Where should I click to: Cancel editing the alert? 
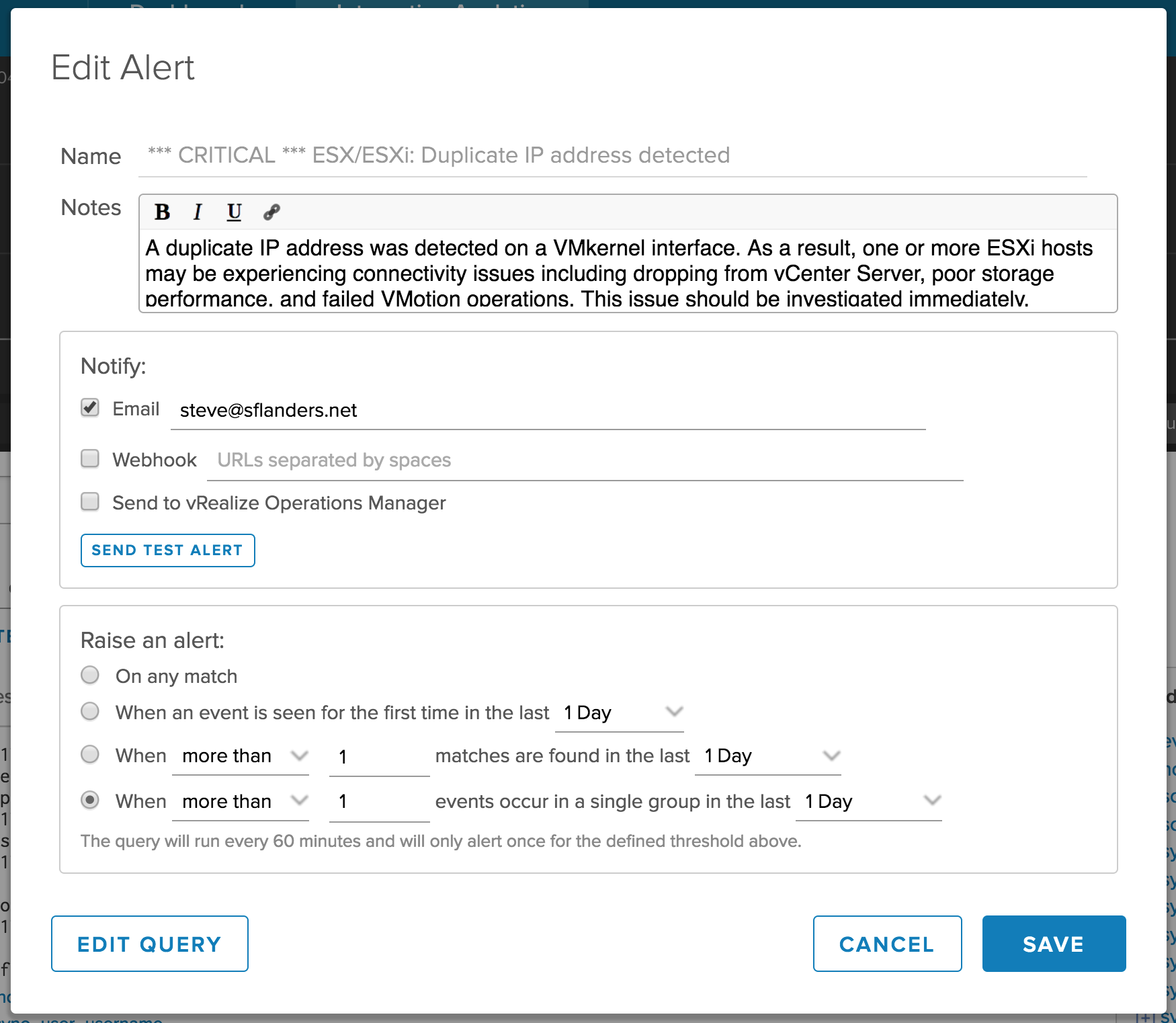pos(887,944)
